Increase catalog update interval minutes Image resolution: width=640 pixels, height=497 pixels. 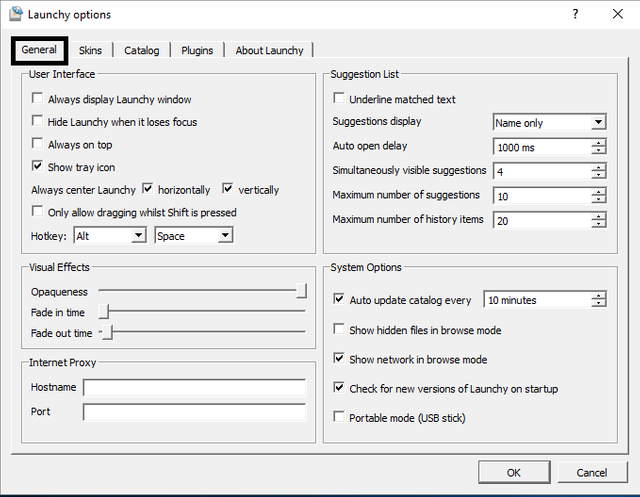point(599,296)
